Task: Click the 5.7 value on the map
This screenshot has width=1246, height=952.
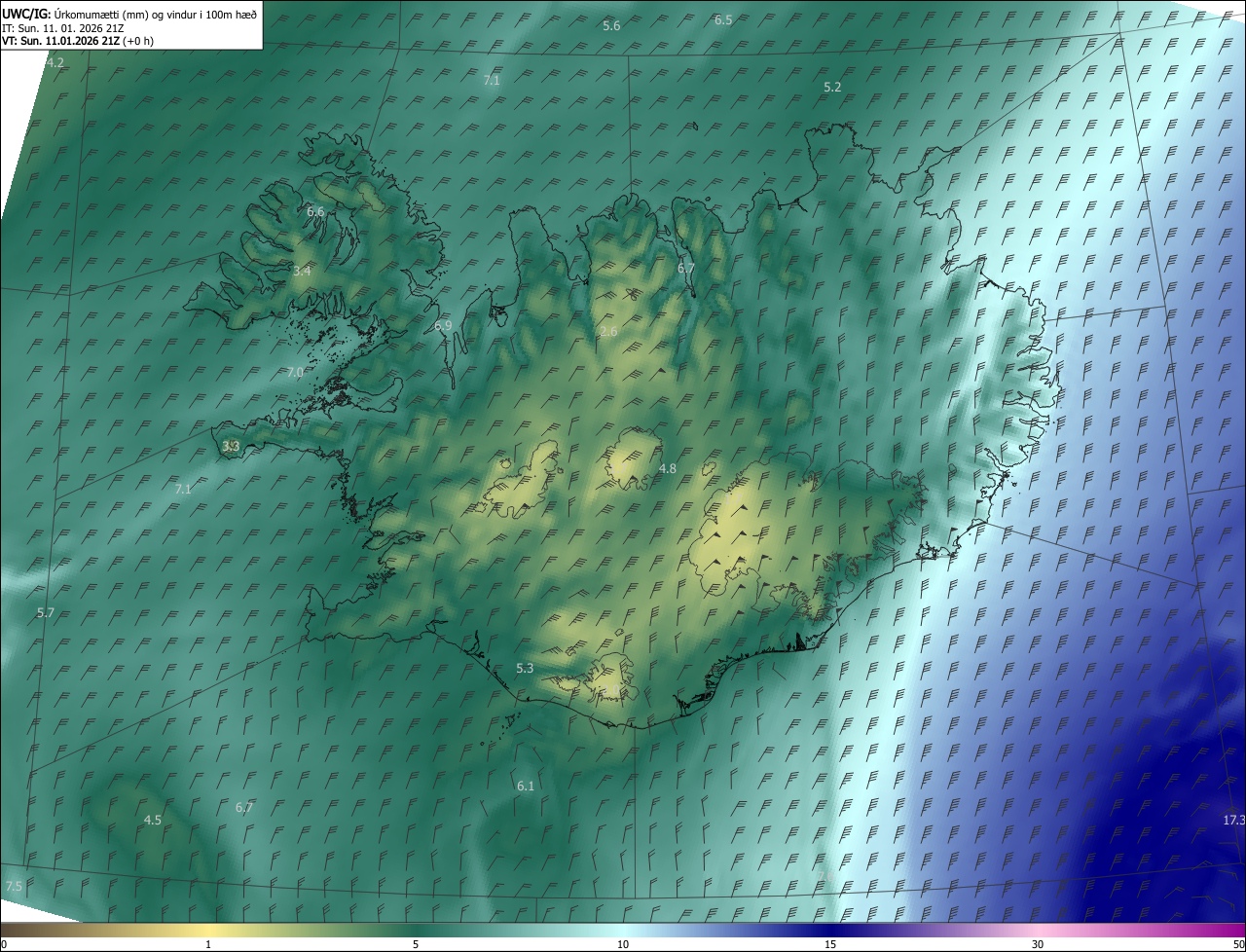Action: [46, 613]
